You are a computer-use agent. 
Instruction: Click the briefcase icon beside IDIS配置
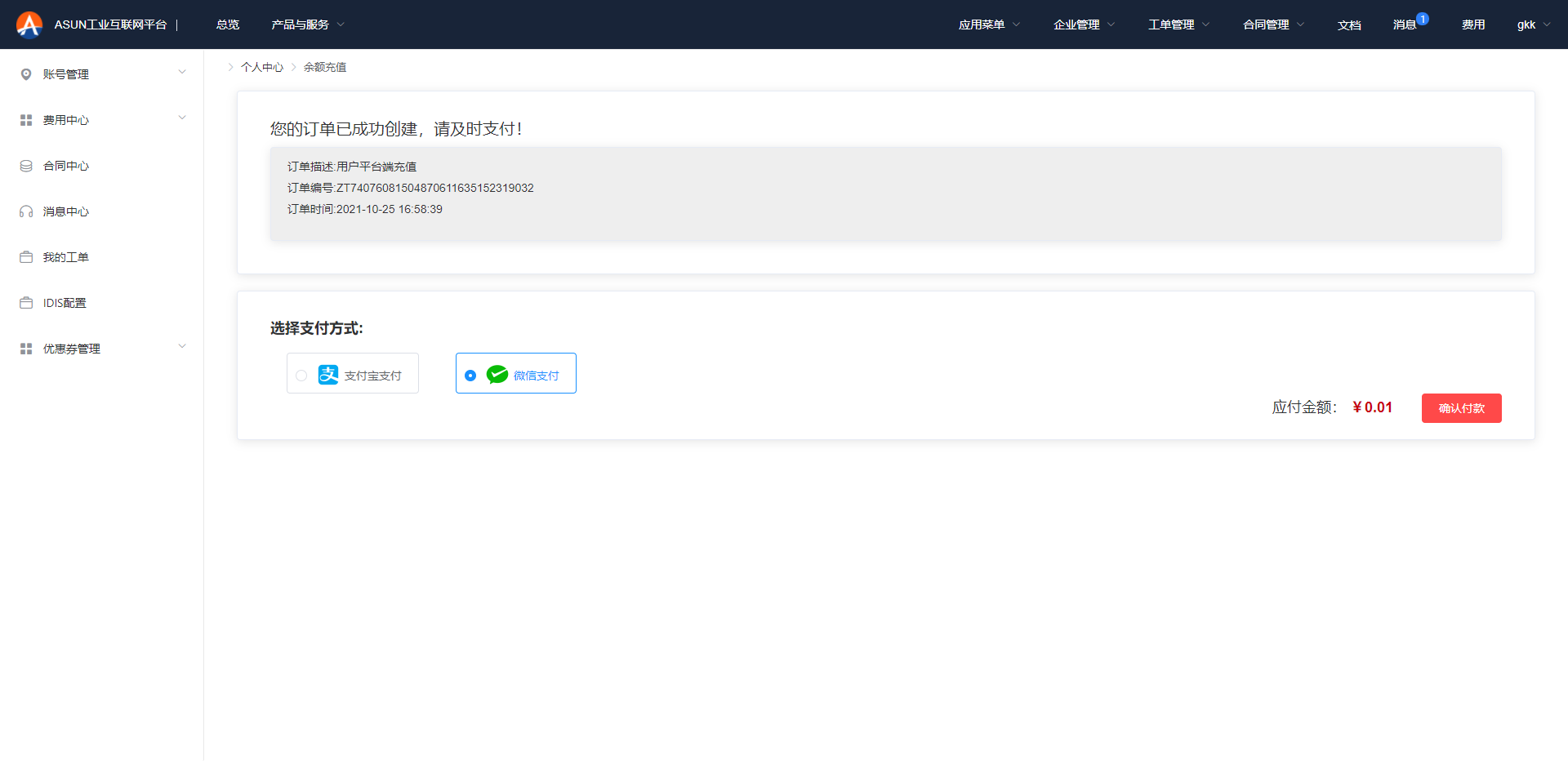tap(26, 303)
